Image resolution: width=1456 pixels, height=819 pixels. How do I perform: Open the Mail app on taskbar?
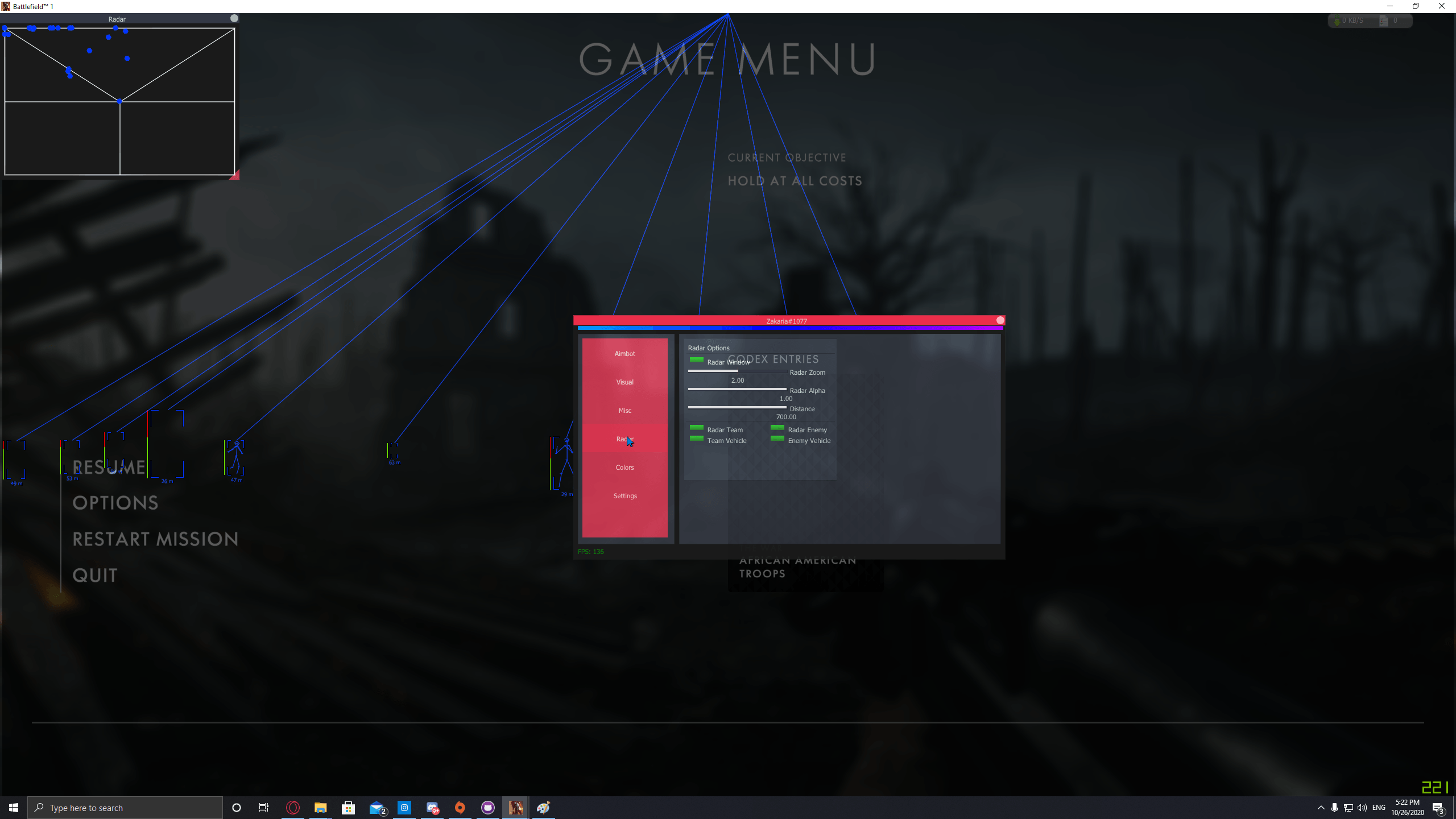click(x=377, y=808)
